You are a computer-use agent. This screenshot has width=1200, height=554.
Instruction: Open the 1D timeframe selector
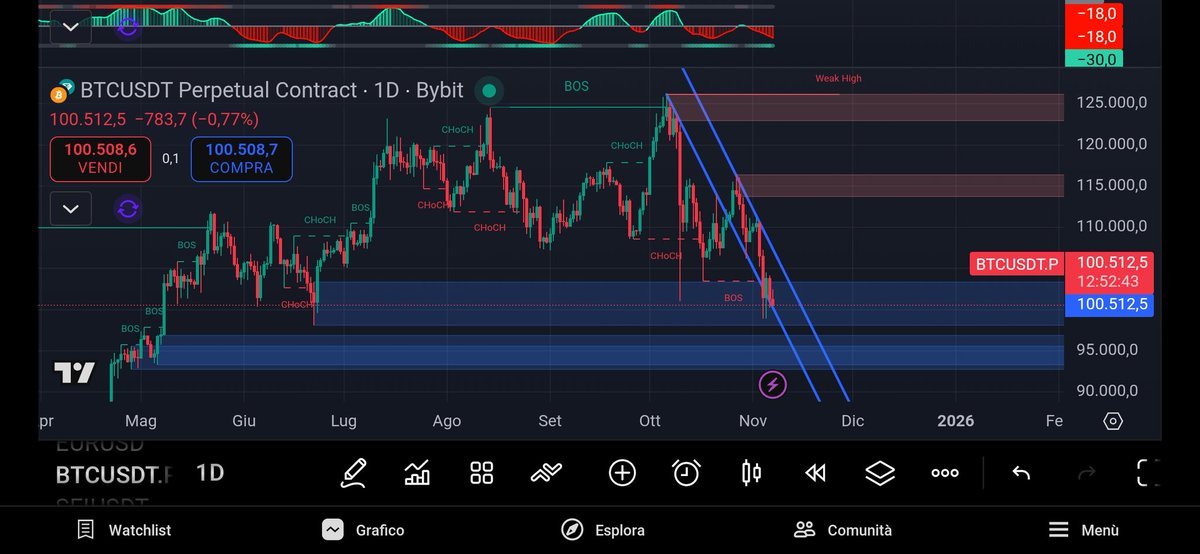209,473
